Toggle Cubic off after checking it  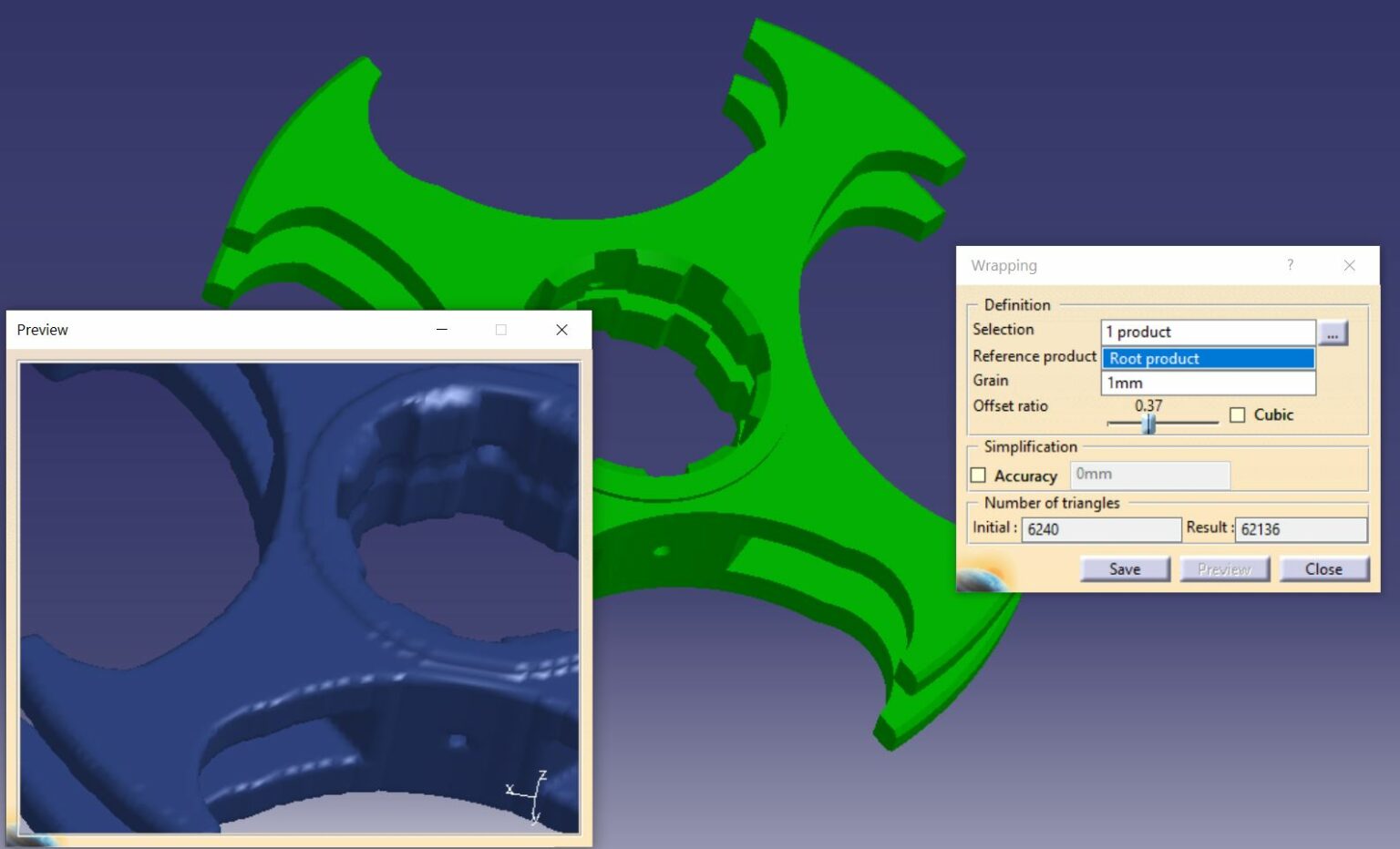tap(1237, 414)
